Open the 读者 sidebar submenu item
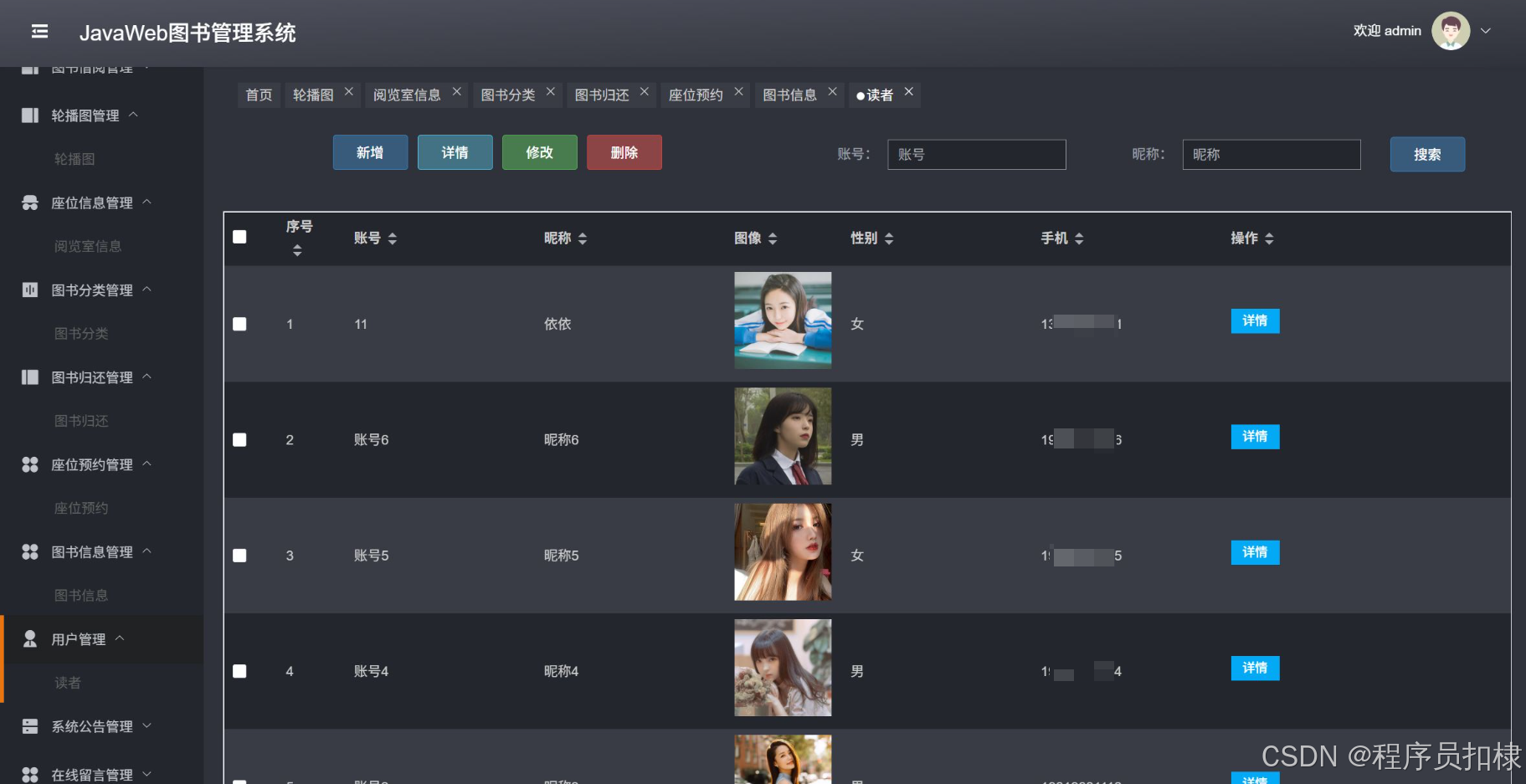Image resolution: width=1526 pixels, height=784 pixels. point(68,683)
